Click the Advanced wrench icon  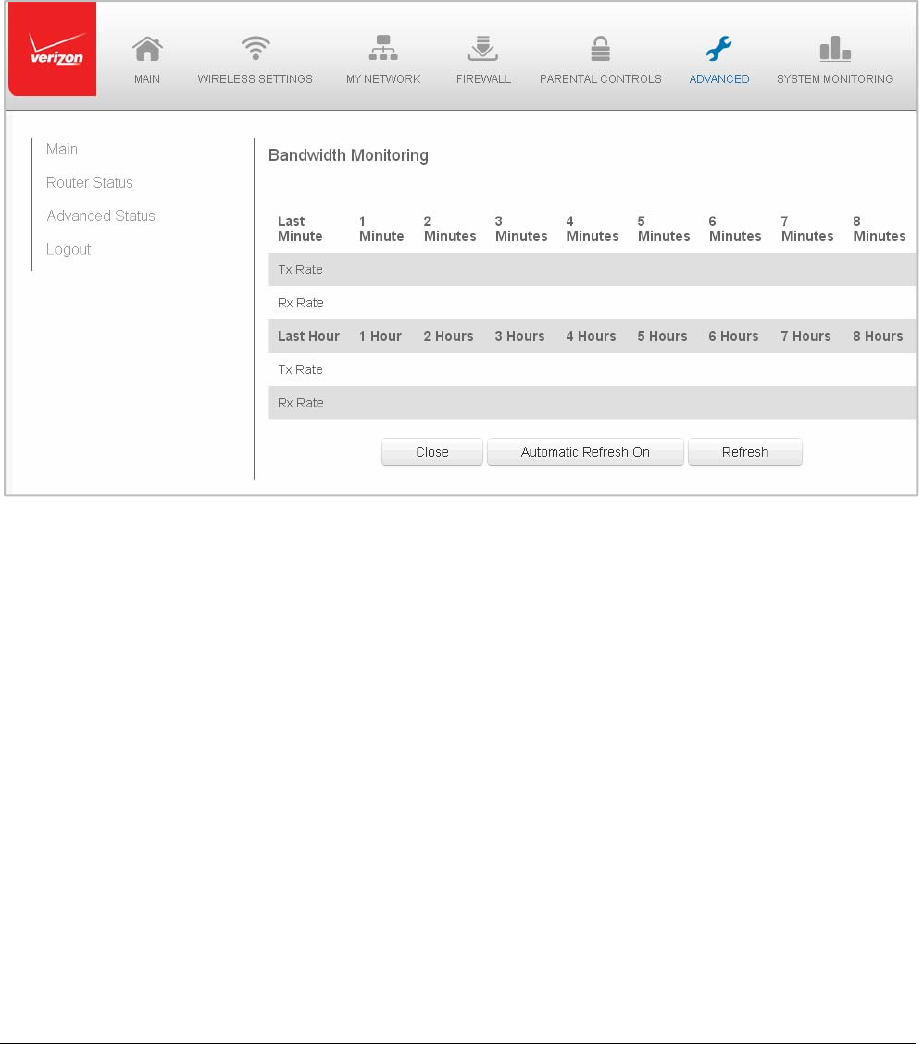coord(719,49)
